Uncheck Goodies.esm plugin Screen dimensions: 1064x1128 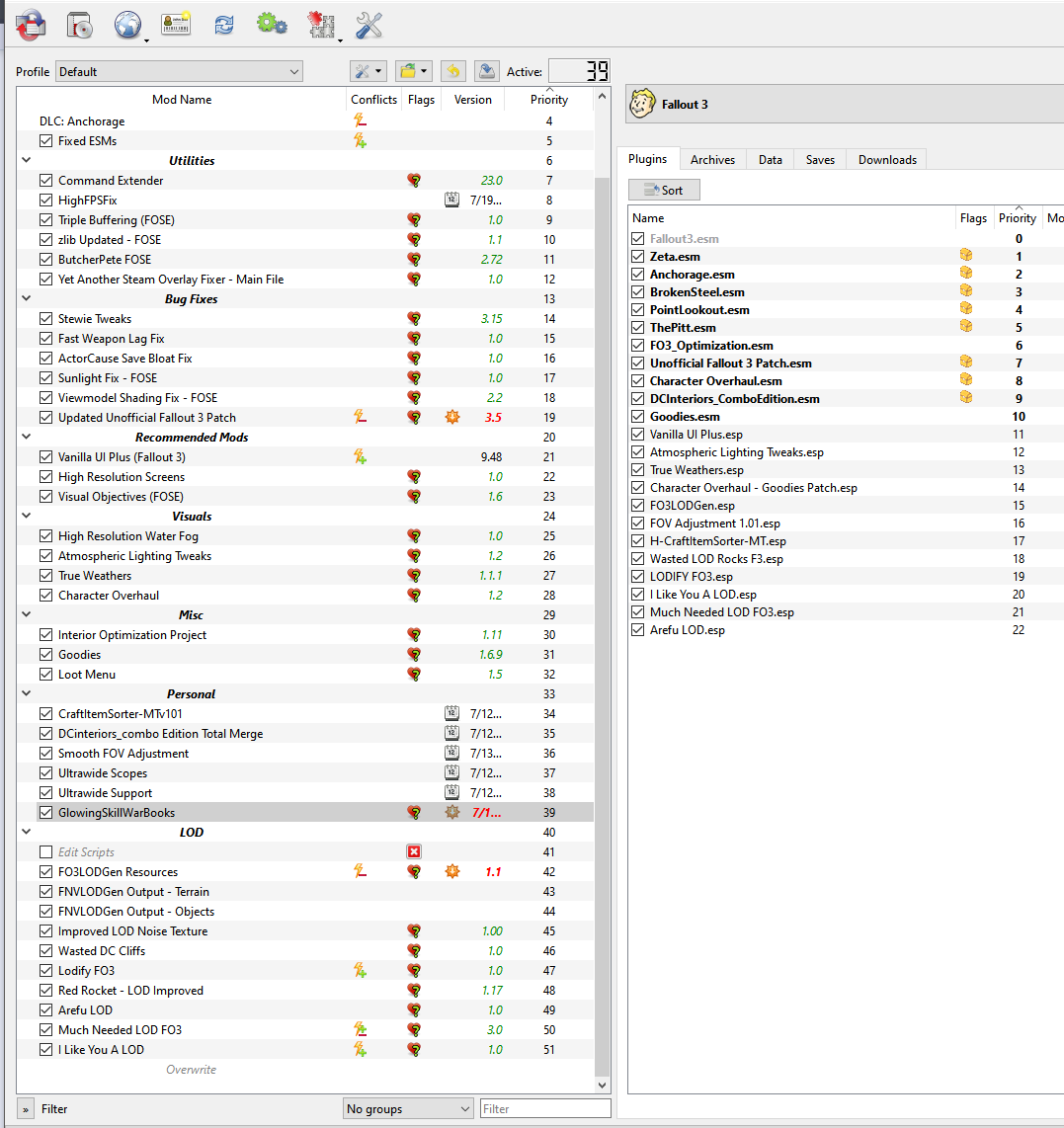point(637,416)
